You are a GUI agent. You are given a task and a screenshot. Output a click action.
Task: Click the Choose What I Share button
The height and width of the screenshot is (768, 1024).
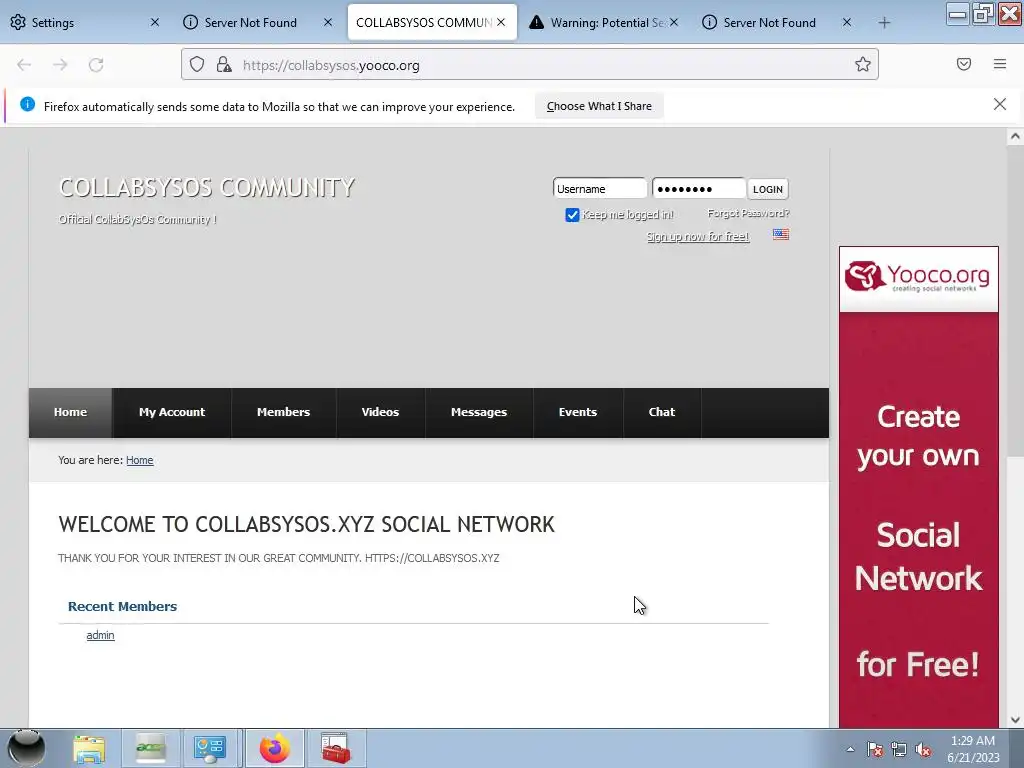[x=599, y=106]
